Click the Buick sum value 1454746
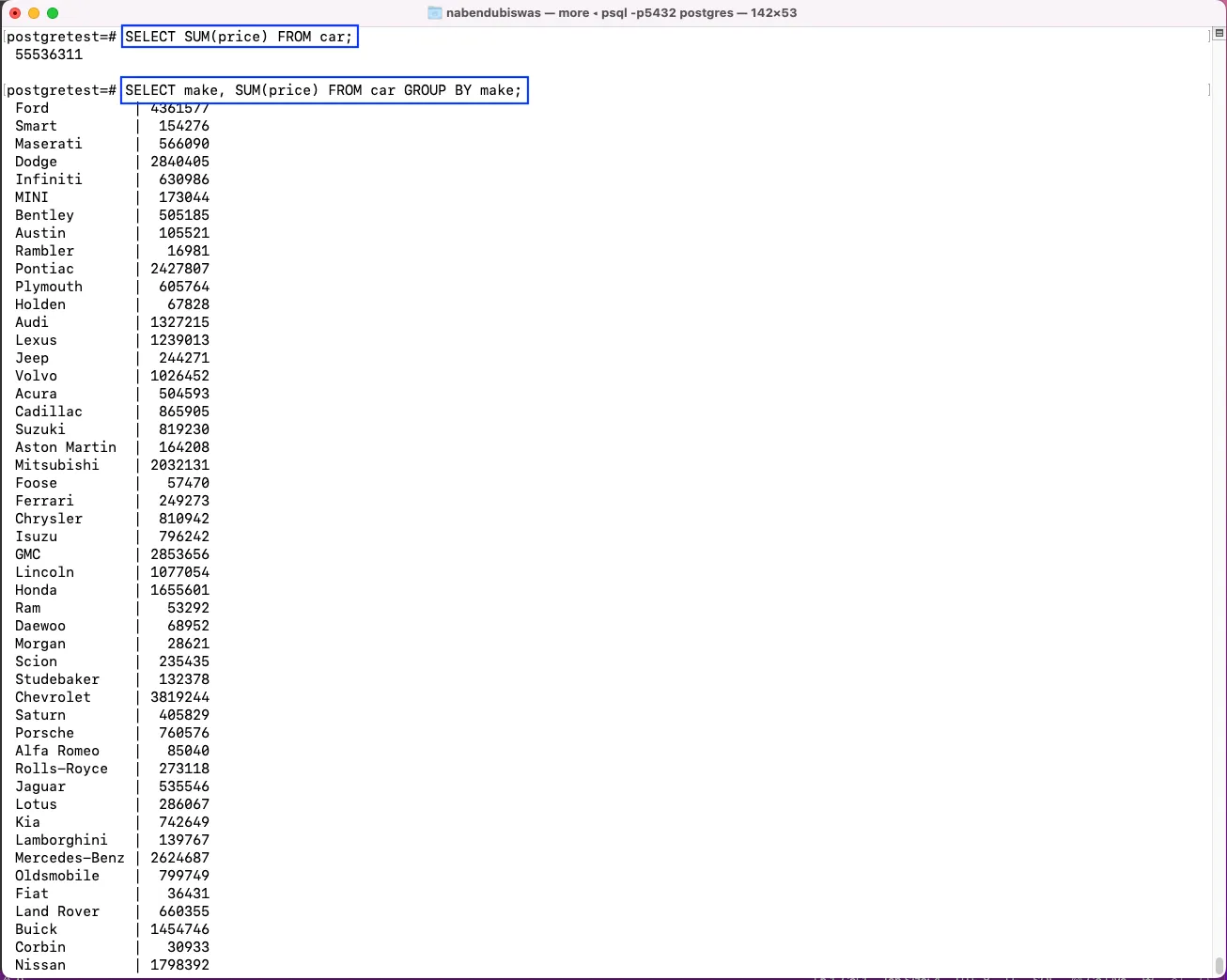The image size is (1227, 980). 180,929
